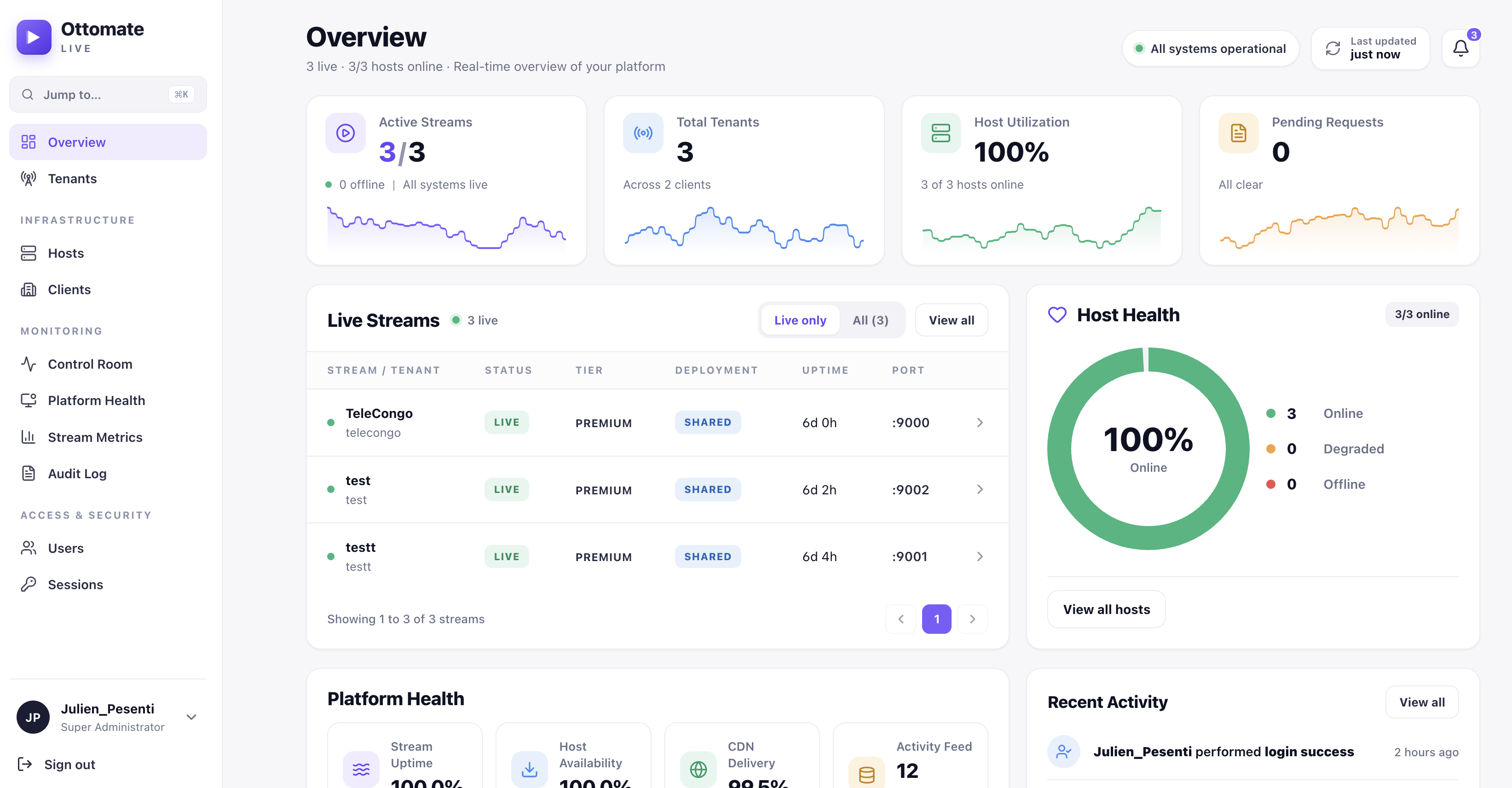
Task: Click the PREMIUM tier cell in test row
Action: point(603,490)
